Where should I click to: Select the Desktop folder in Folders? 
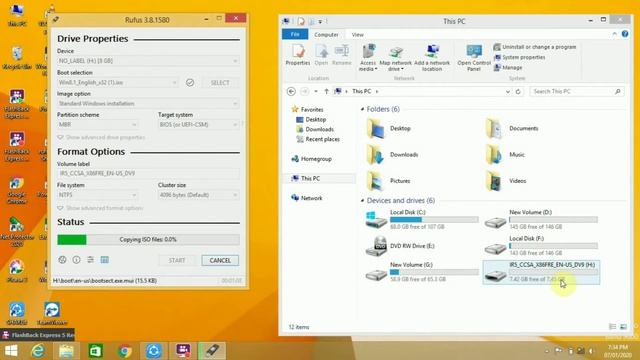click(x=388, y=128)
